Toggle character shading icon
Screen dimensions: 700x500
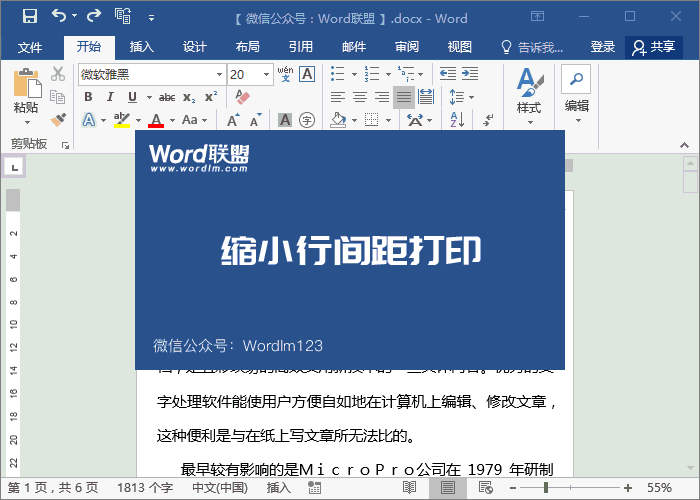(x=285, y=120)
